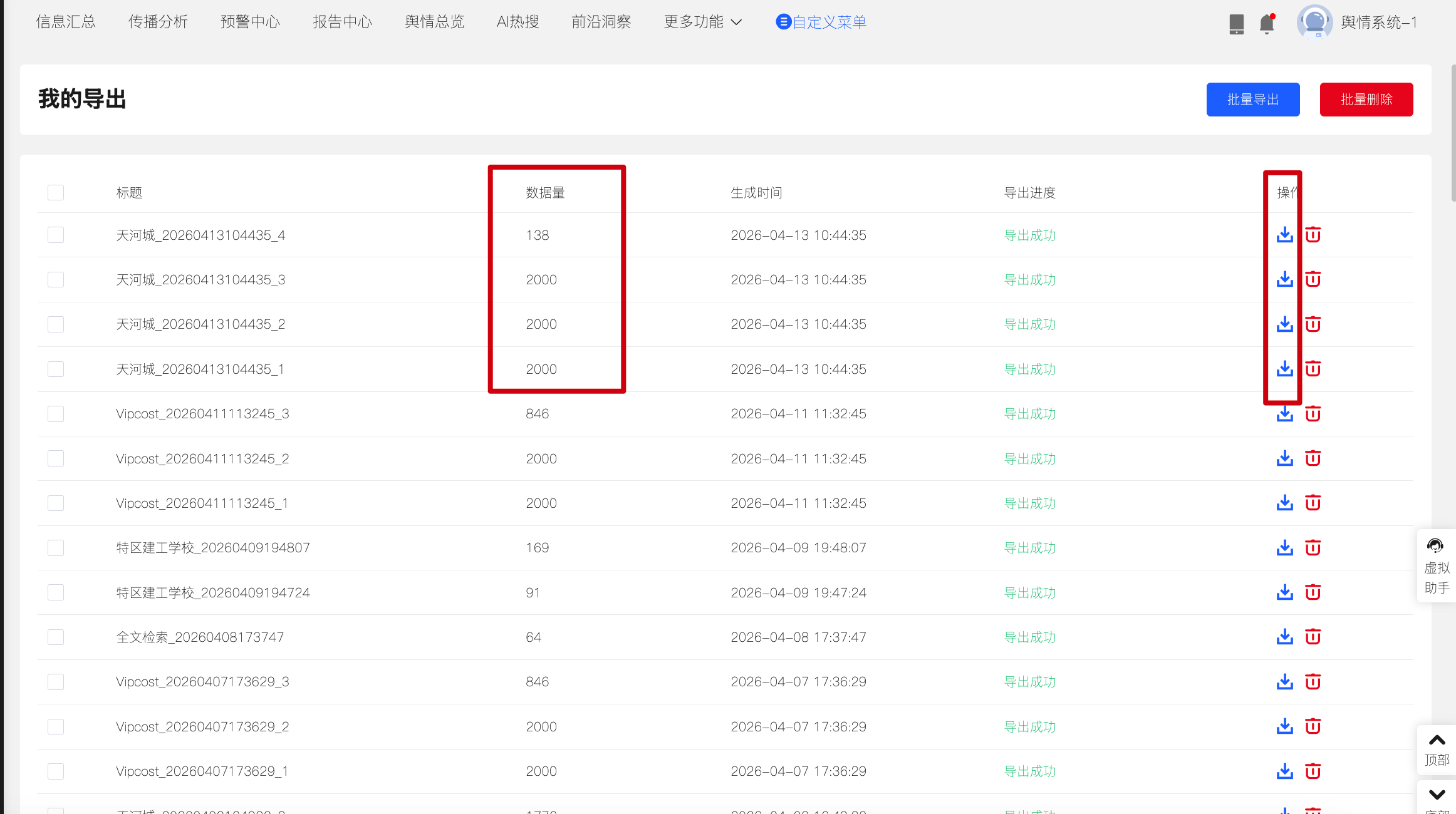
Task: Check the 天河城_20260413104435_2 row checkbox
Action: point(56,324)
